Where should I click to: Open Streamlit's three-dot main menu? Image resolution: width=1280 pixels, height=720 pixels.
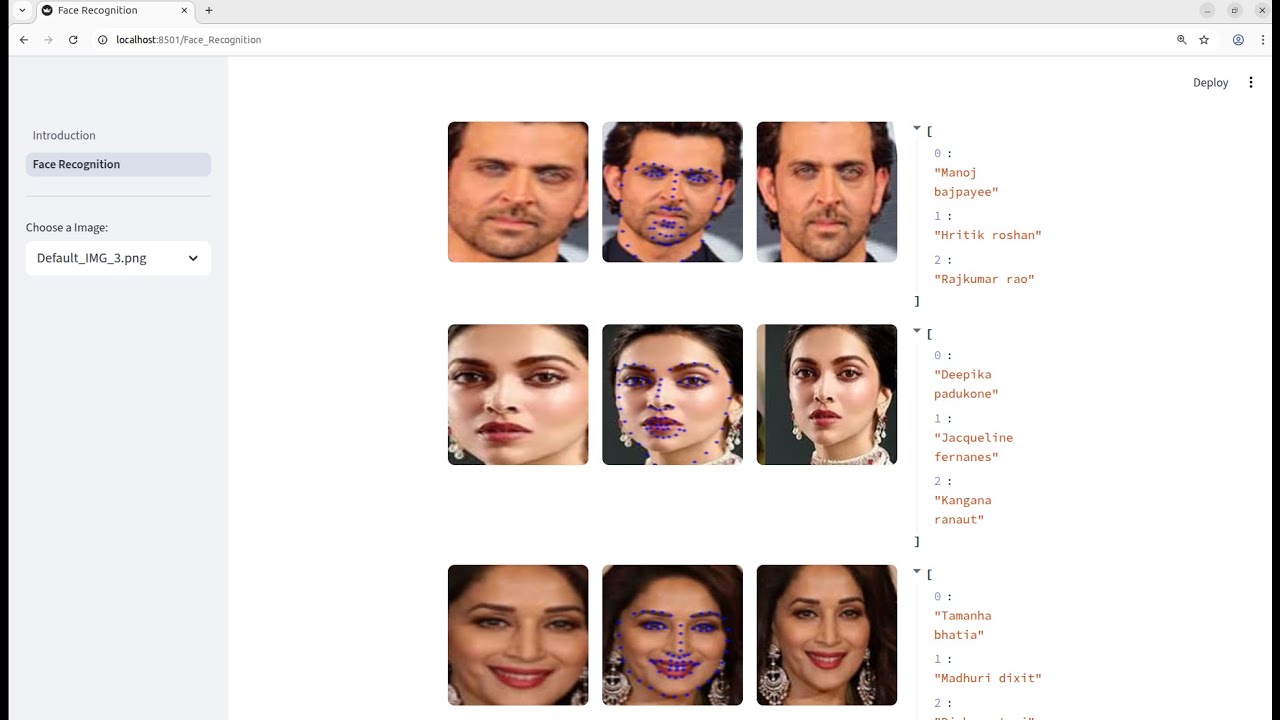pos(1251,83)
